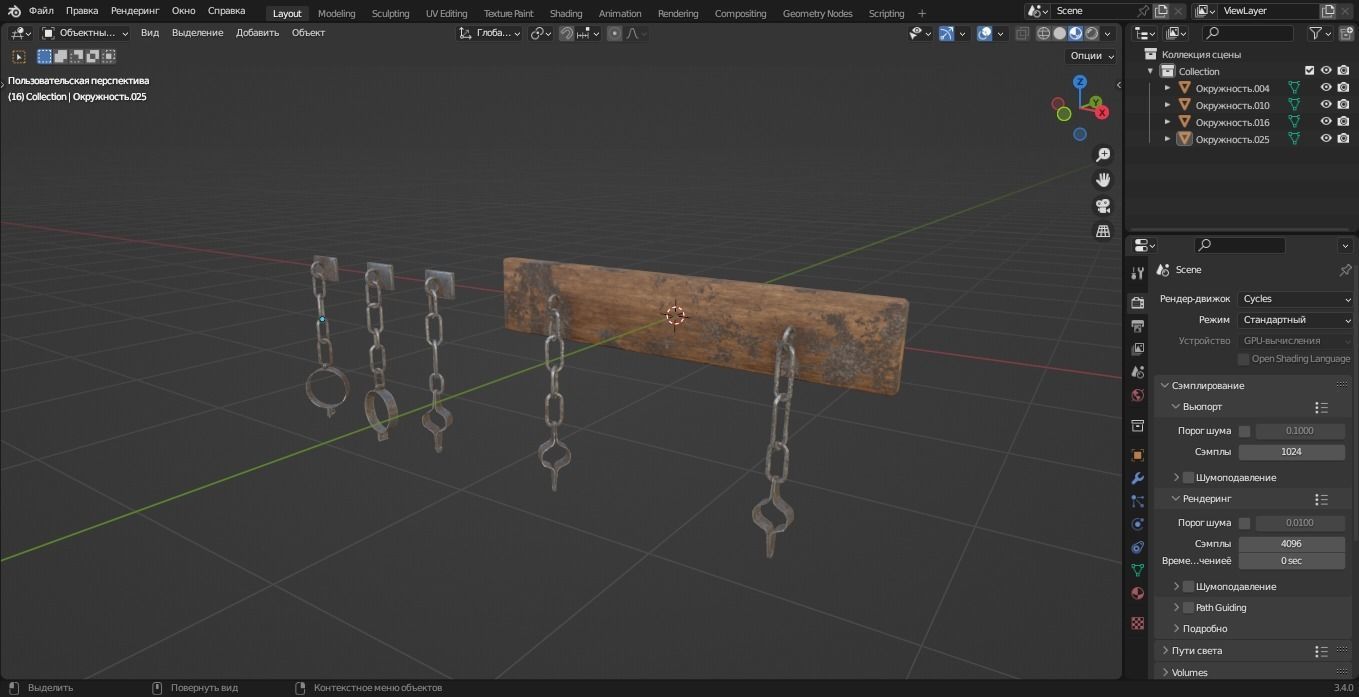Open the View Layer properties tab
Image resolution: width=1359 pixels, height=697 pixels.
1137,349
